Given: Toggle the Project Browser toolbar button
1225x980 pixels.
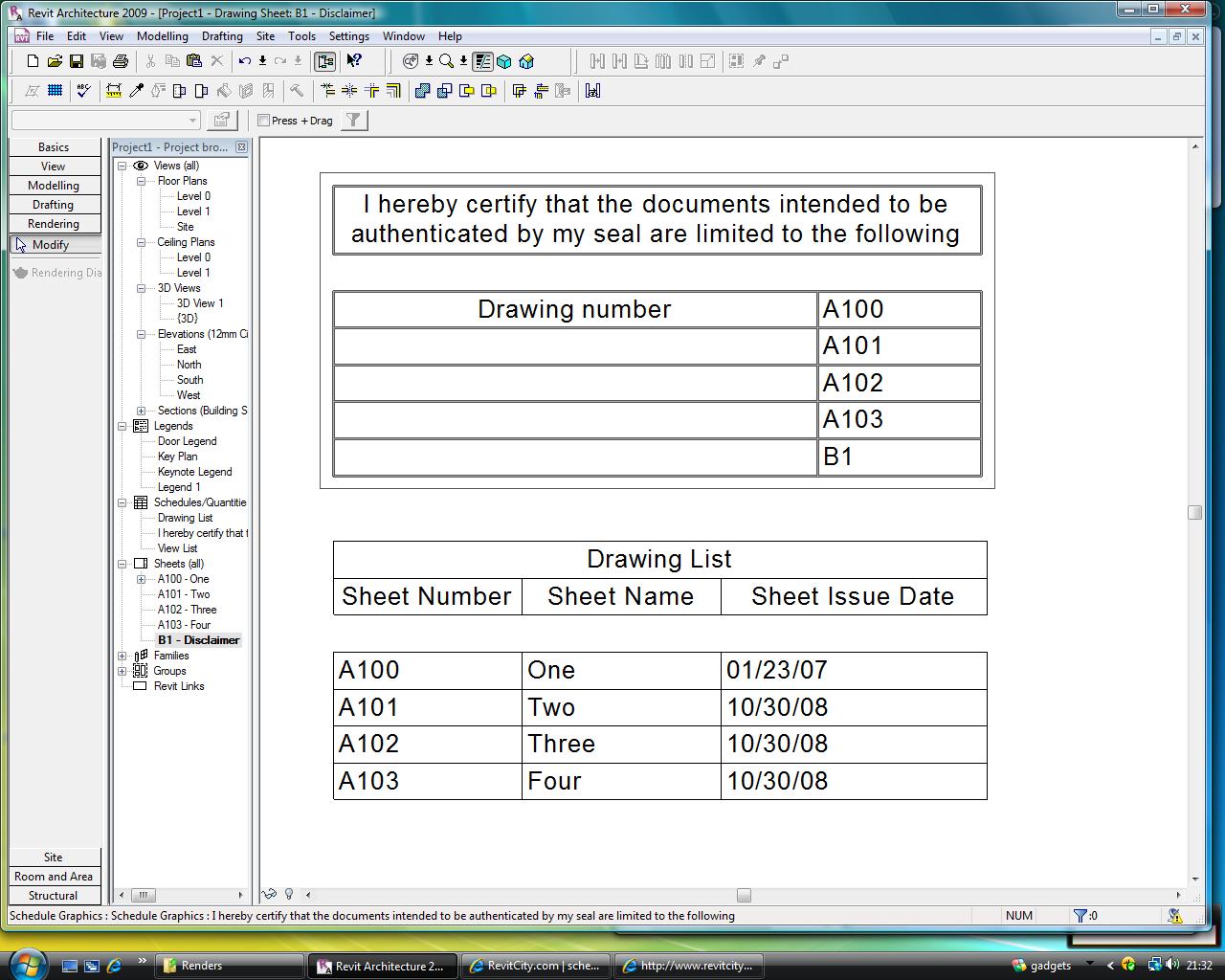Looking at the screenshot, I should pyautogui.click(x=325, y=61).
